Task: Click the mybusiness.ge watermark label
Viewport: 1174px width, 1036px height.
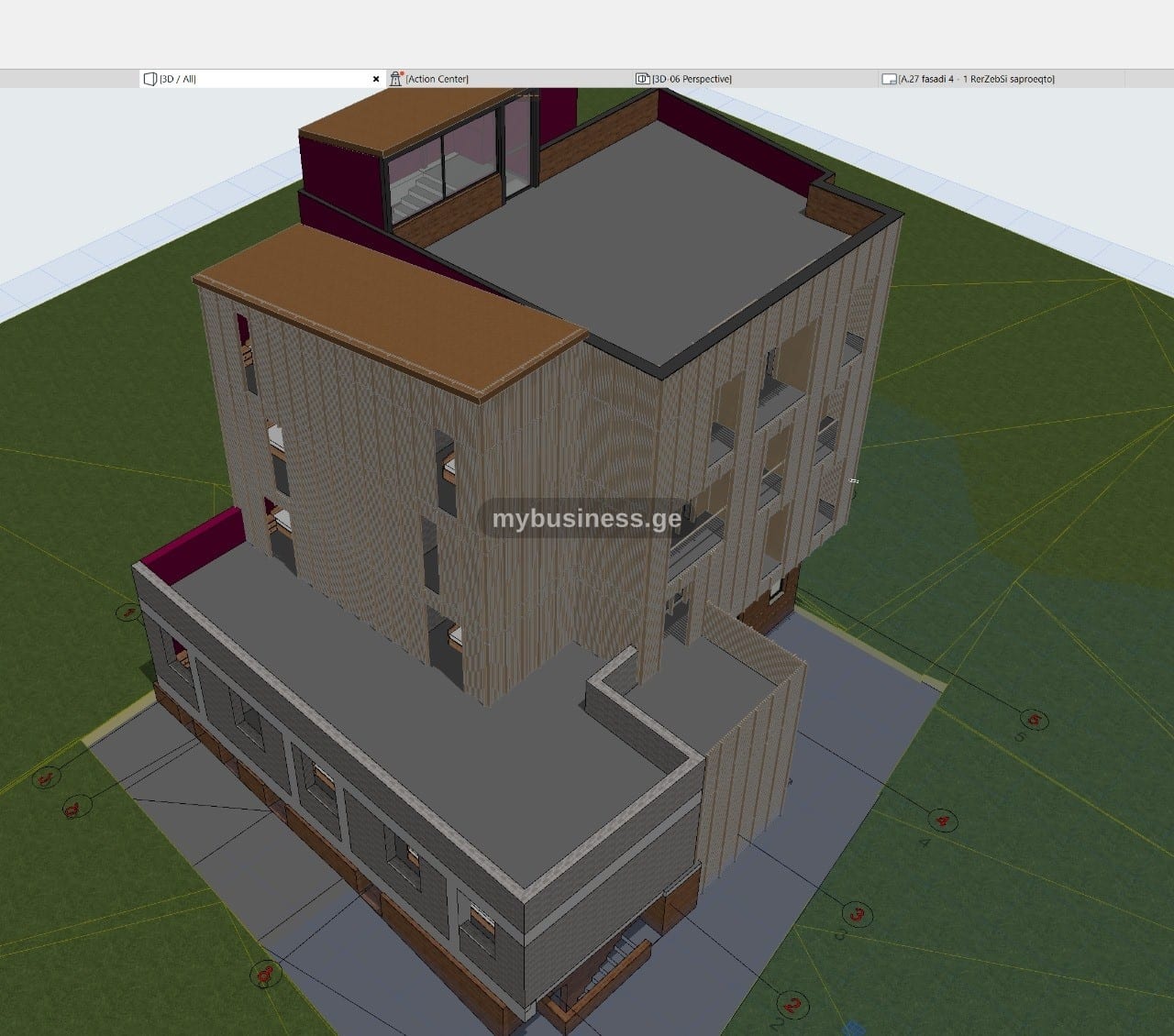Action: (586, 519)
